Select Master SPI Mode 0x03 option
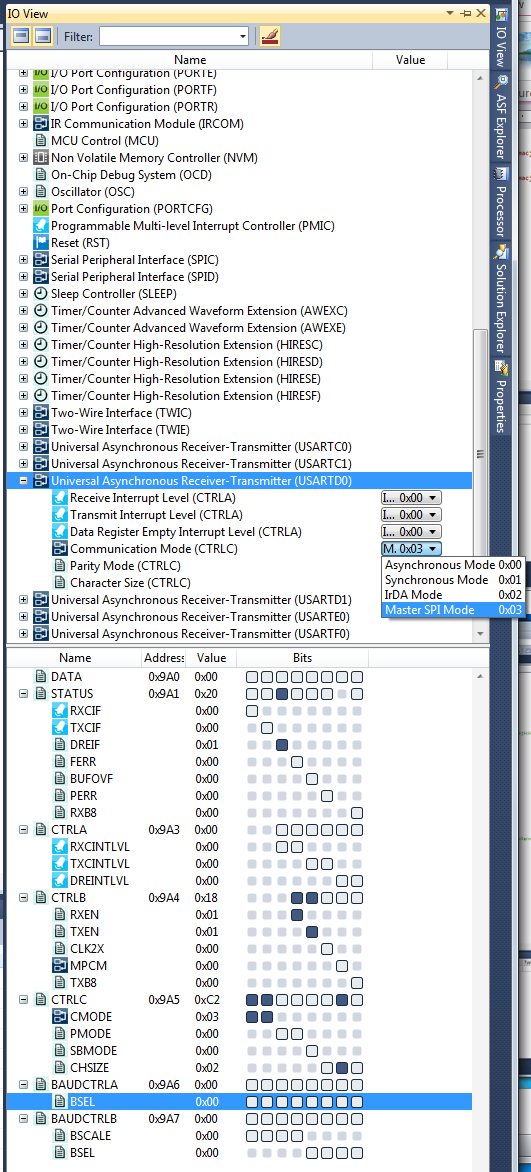Viewport: 531px width, 1172px height. [453, 610]
